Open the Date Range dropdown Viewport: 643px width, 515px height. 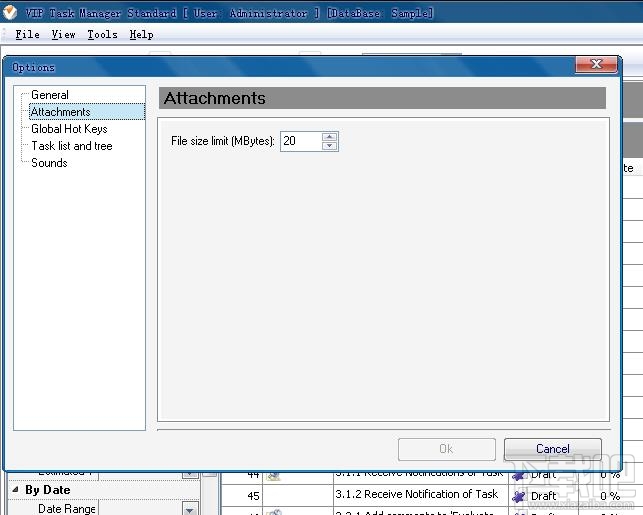(x=190, y=510)
